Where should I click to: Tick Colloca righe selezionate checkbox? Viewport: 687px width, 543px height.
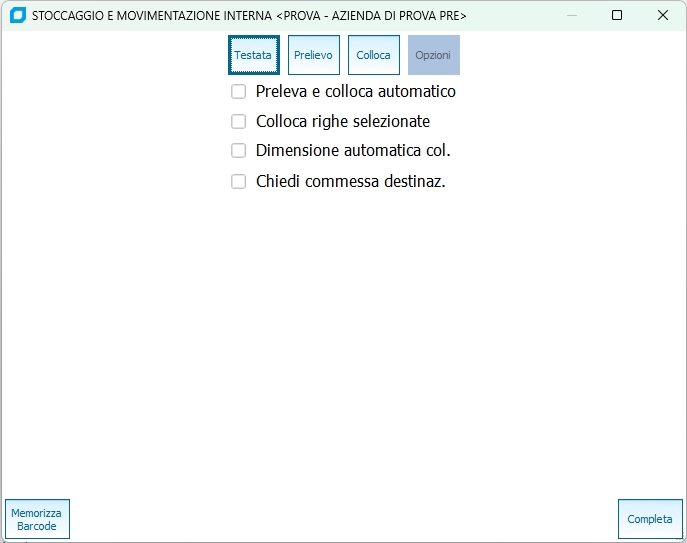[238, 121]
